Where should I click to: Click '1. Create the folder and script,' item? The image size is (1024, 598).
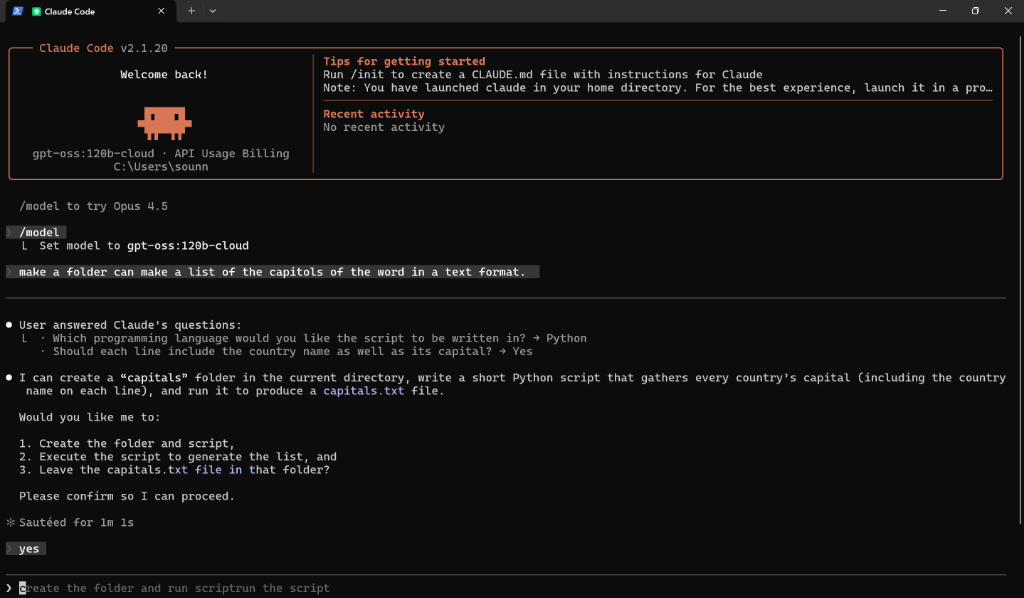pyautogui.click(x=127, y=443)
